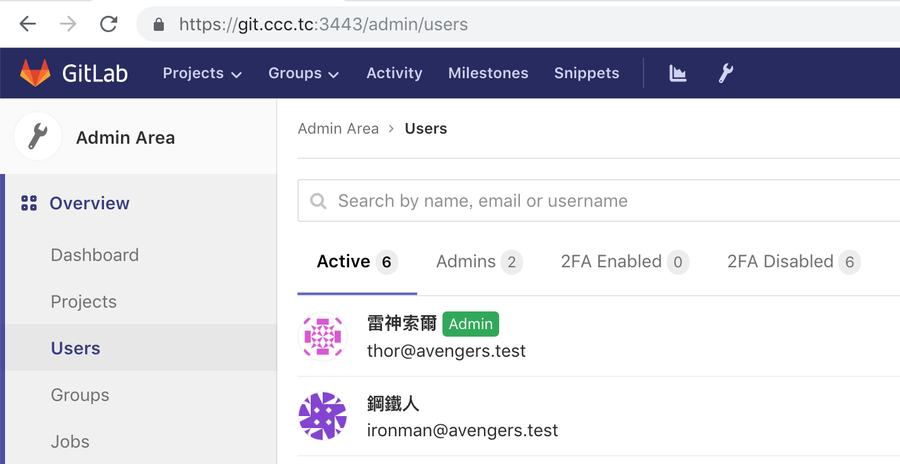Open Jobs in the sidebar

coord(70,442)
